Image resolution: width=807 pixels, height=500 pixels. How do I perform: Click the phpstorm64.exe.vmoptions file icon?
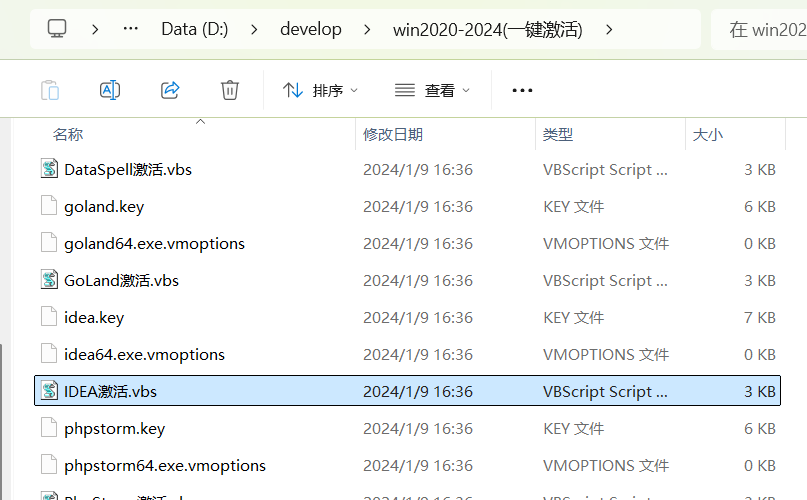click(x=49, y=464)
